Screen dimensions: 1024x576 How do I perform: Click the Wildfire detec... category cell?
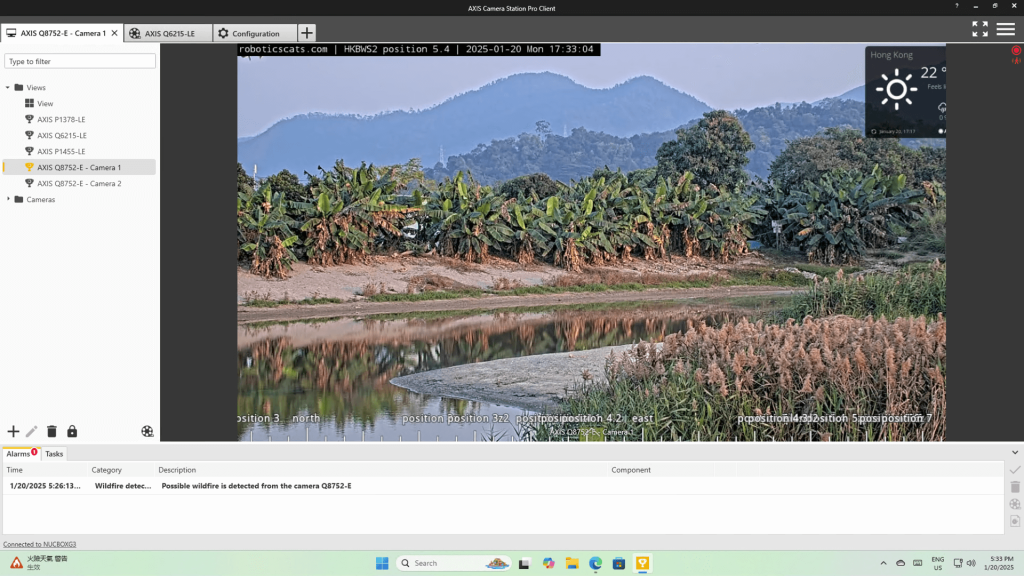tap(123, 486)
